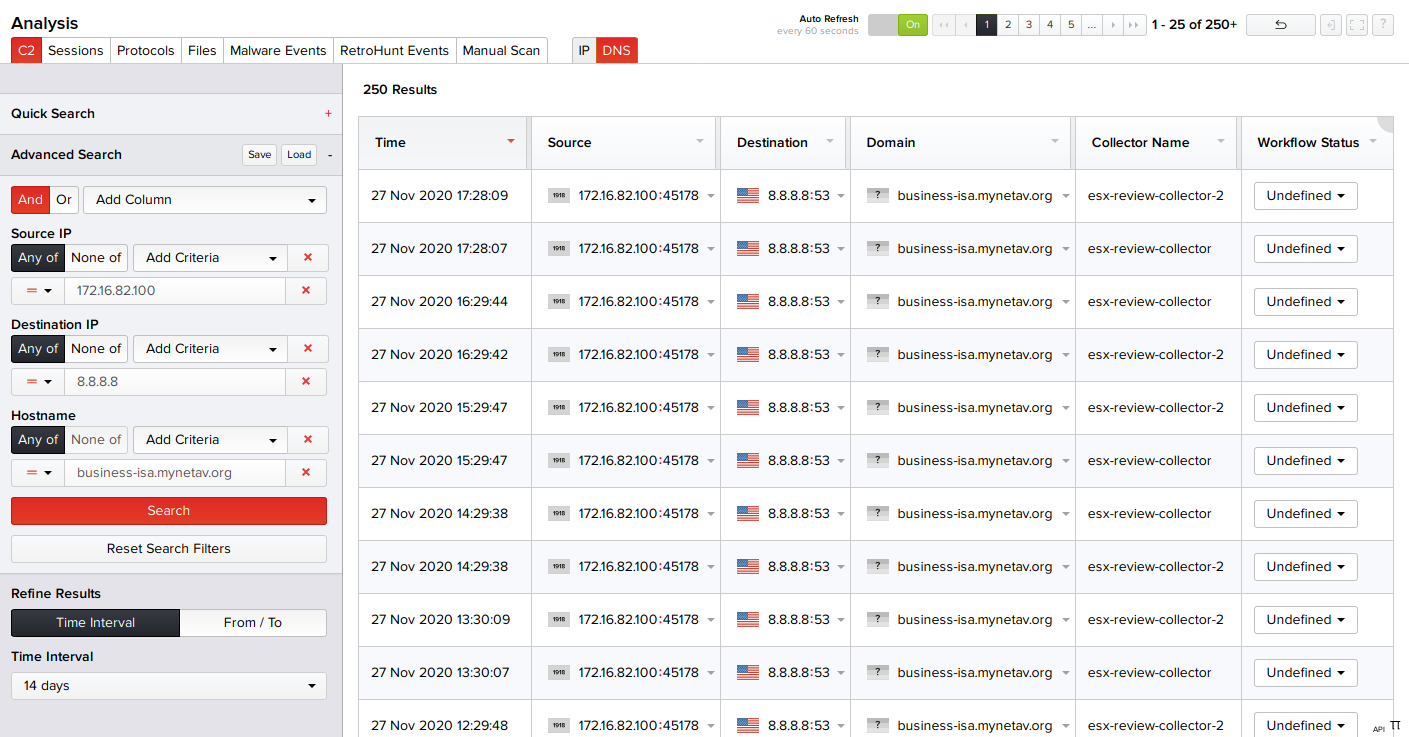This screenshot has width=1409, height=737.
Task: Switch to the Malware Events tab
Action: (x=278, y=51)
